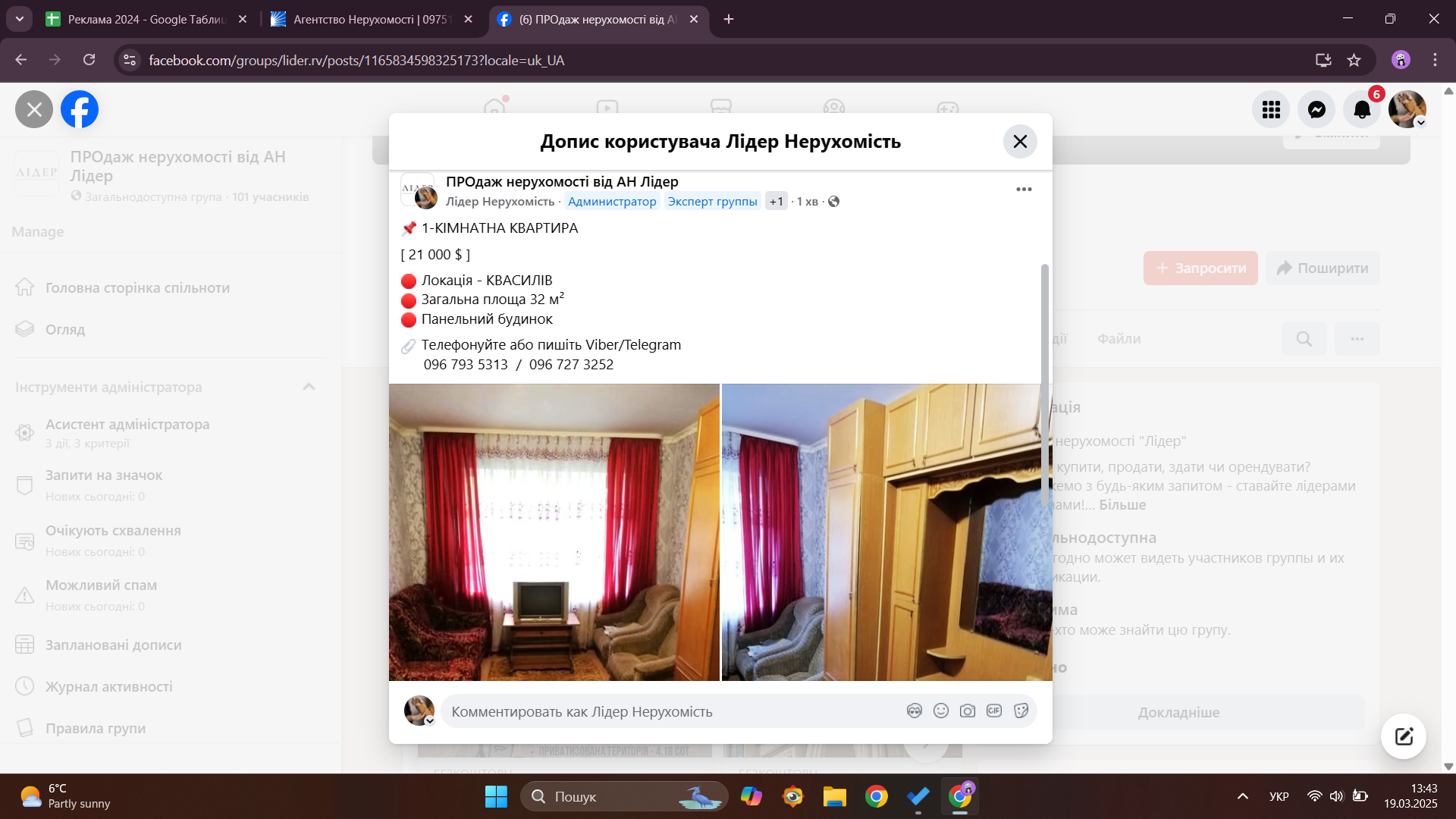Open the three-dot post options menu
This screenshot has width=1456, height=819.
(x=1024, y=190)
